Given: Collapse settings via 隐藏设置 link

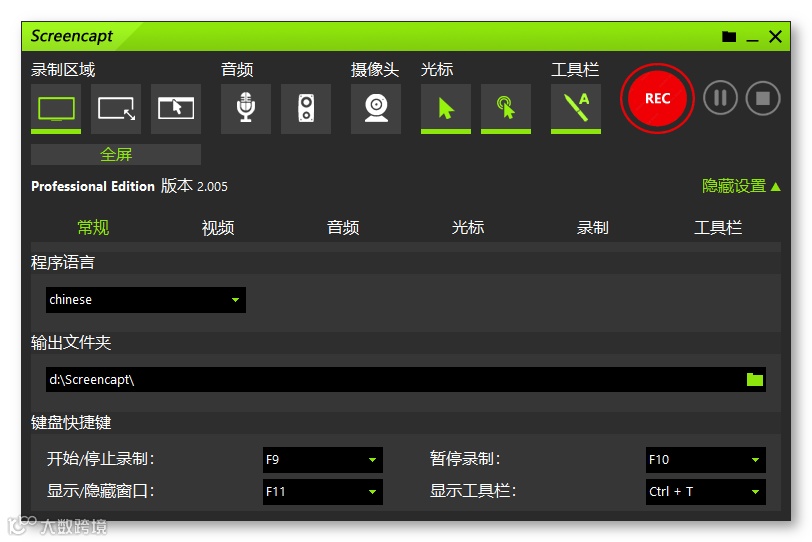Looking at the screenshot, I should [741, 186].
